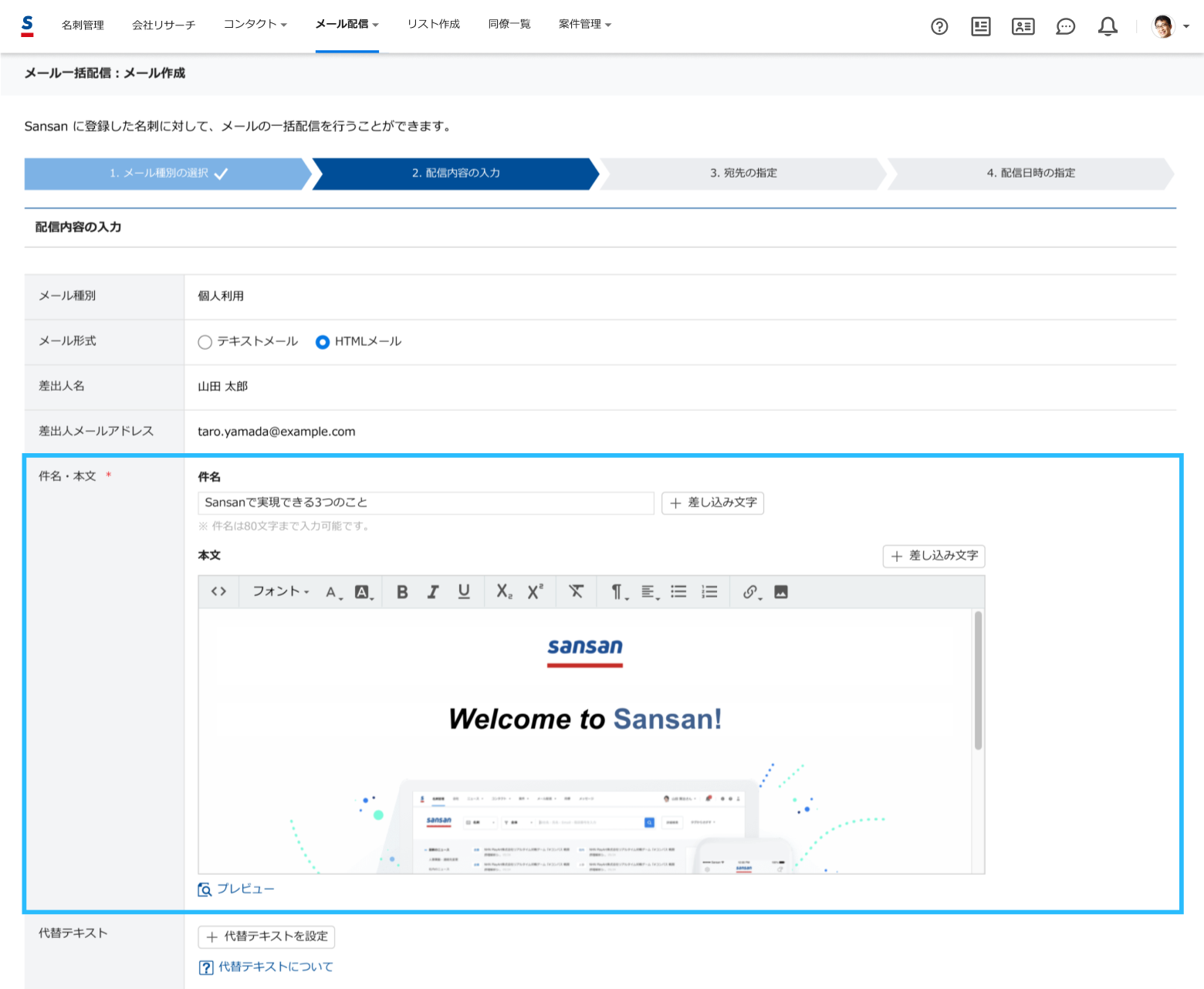Open the text color picker

pos(333,592)
